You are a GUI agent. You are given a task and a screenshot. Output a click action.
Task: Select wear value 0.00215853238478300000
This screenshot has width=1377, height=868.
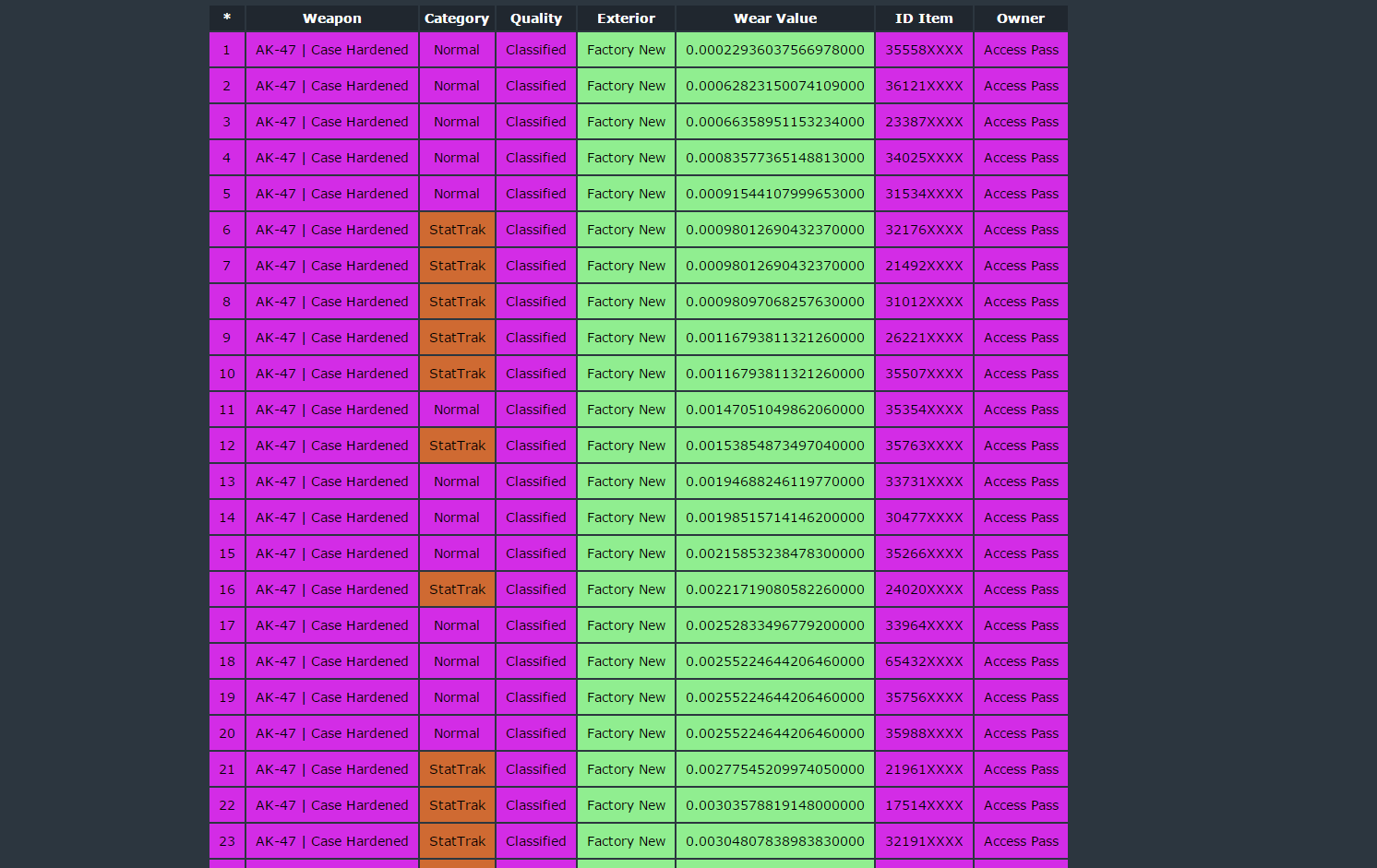click(775, 553)
